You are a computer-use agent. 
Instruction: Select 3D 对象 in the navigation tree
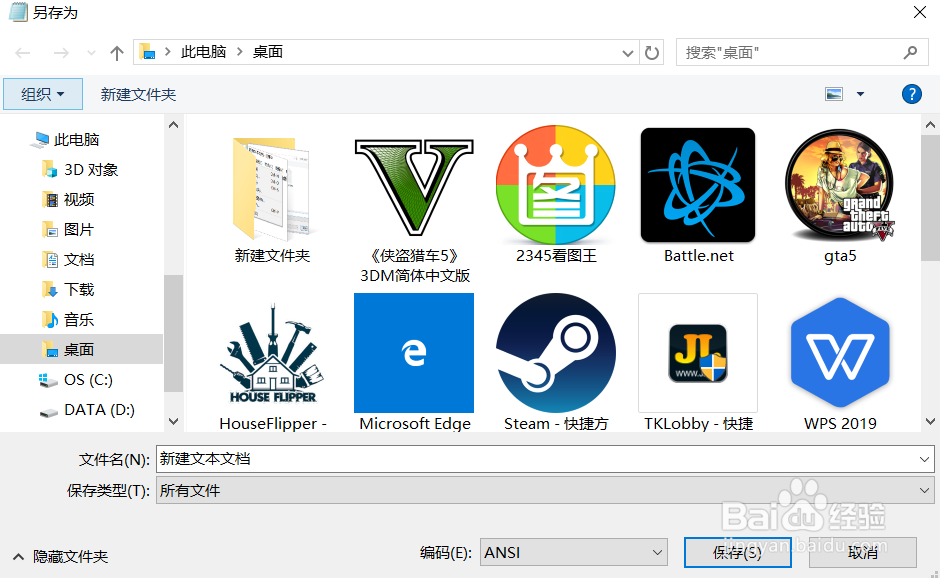point(91,170)
